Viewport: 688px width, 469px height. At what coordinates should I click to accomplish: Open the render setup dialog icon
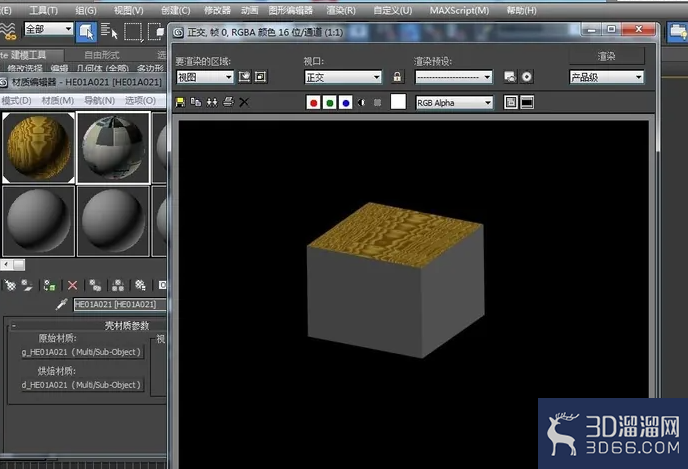click(x=510, y=77)
